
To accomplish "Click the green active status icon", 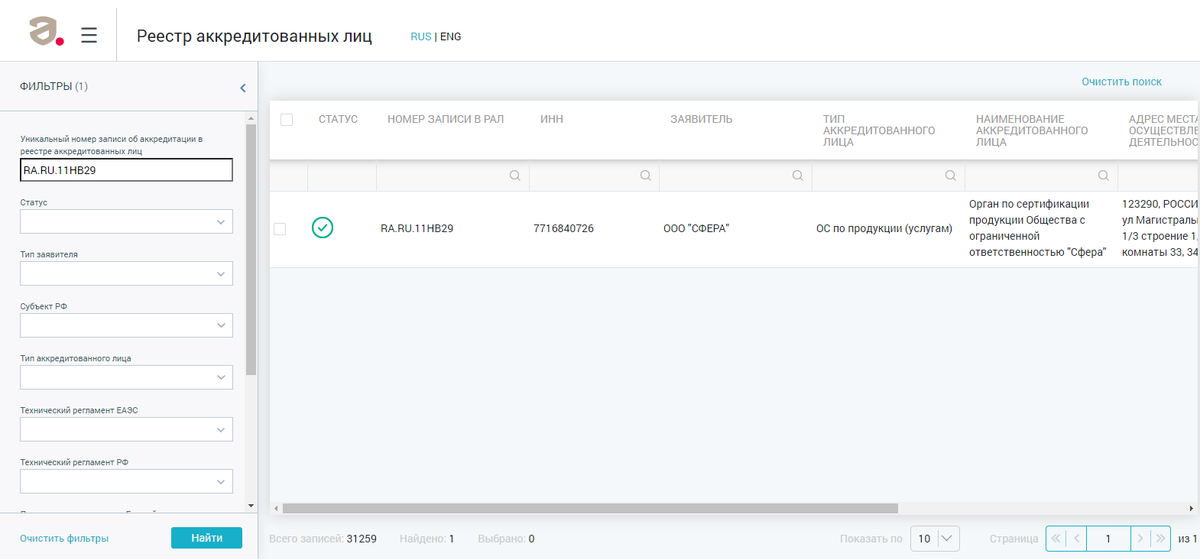I will tap(322, 228).
